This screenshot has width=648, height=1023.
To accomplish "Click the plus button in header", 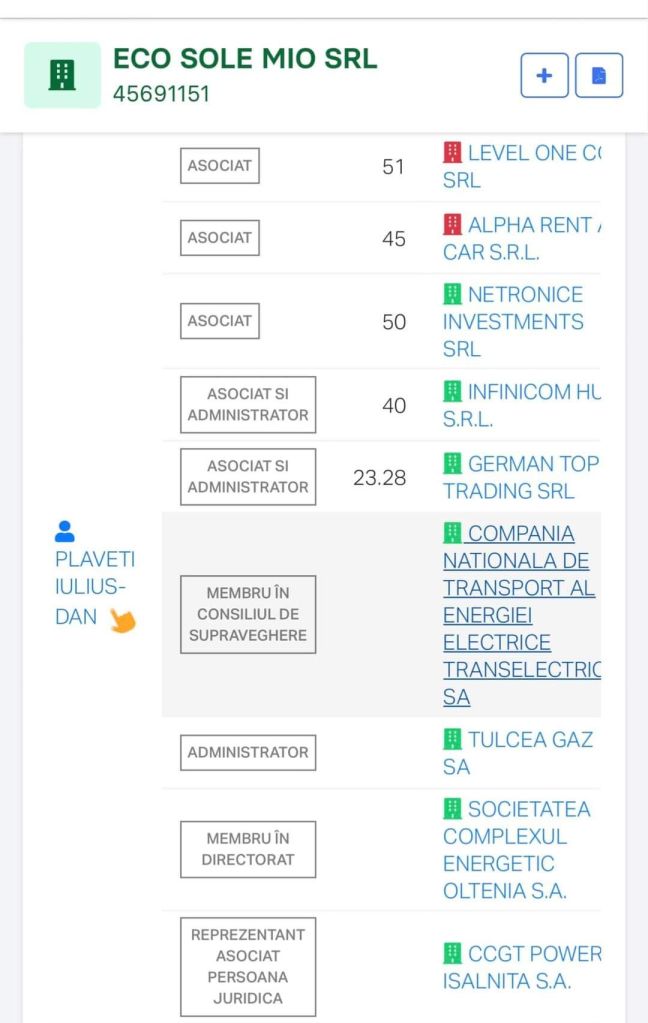I will click(x=545, y=76).
